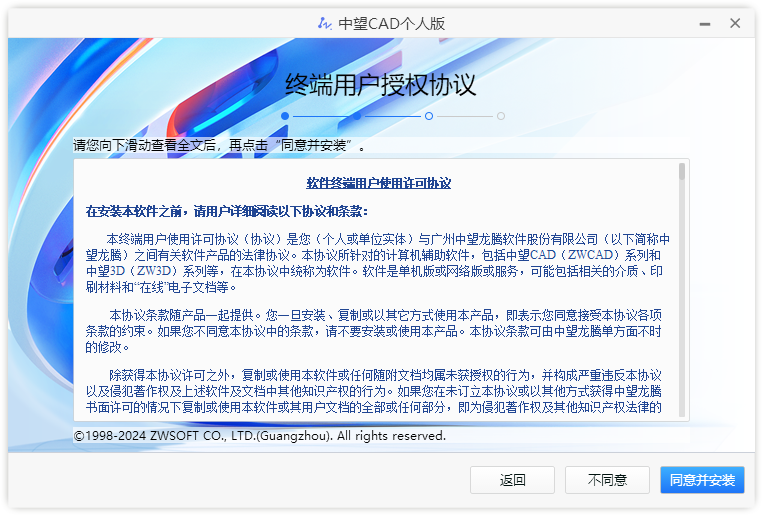
Task: Click the first step progress dot
Action: [x=285, y=116]
